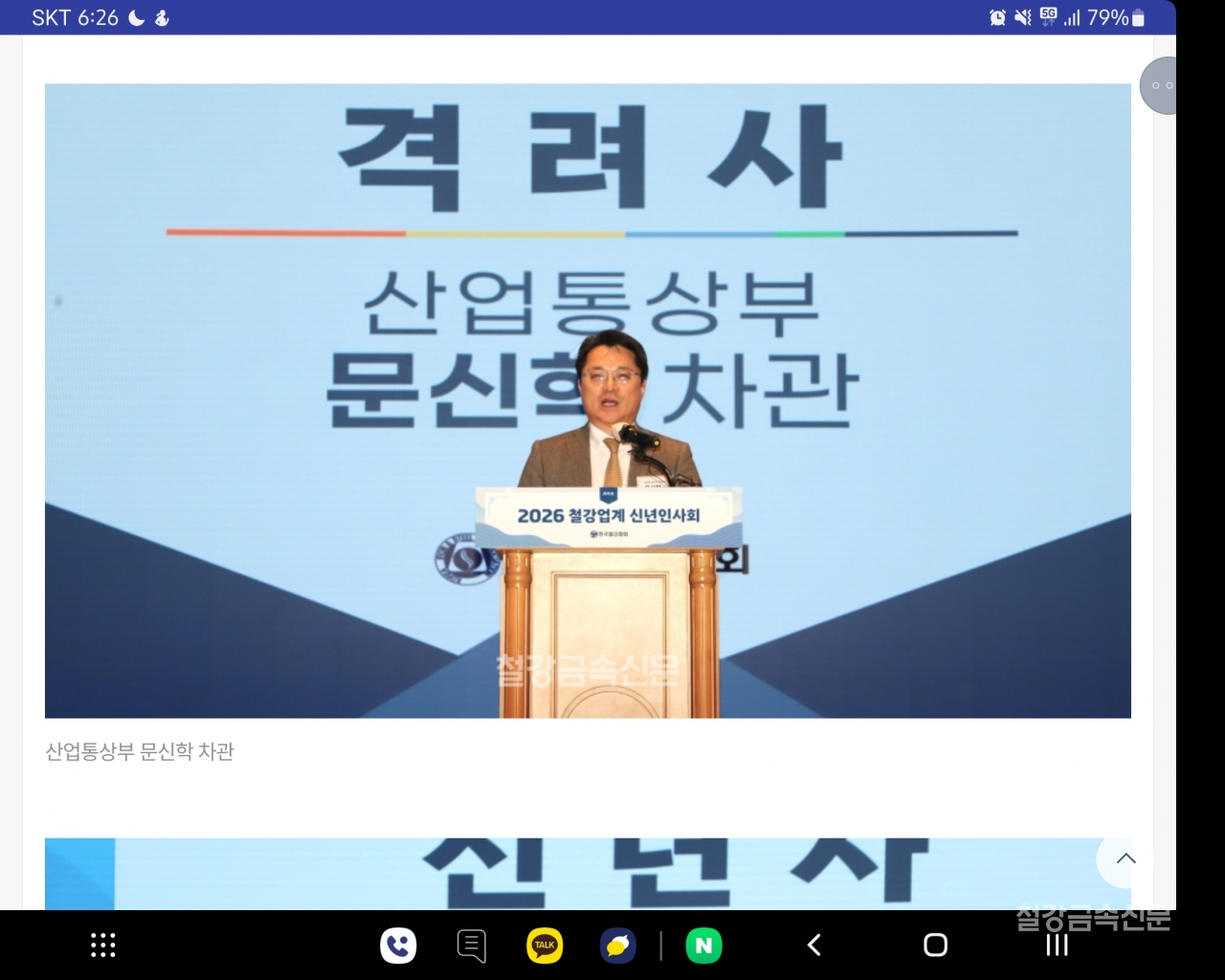Tap the 79% battery indicator
Image resolution: width=1225 pixels, height=980 pixels.
tap(1116, 17)
